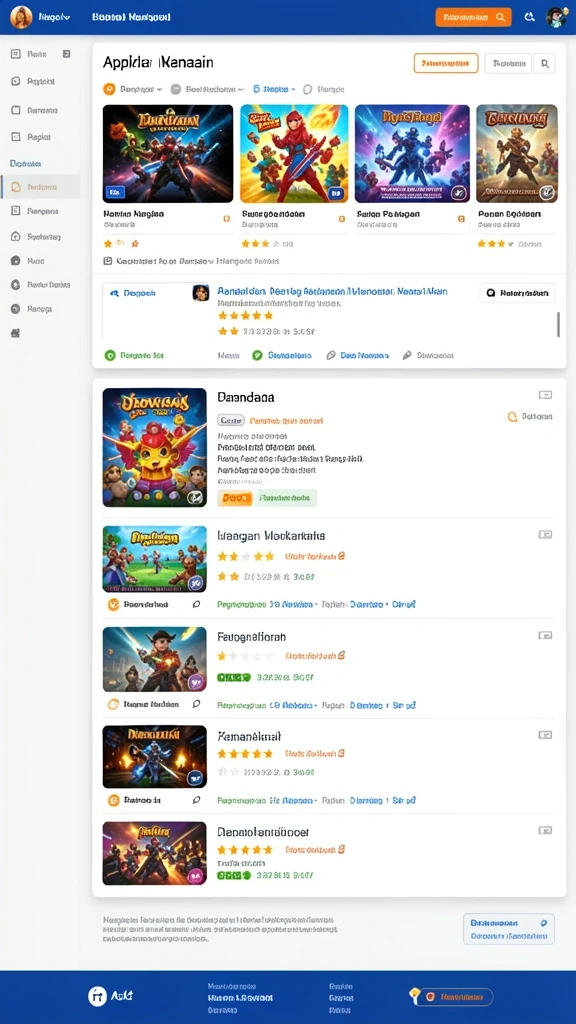Toggle the small checkbox below the first card's star rating

[108, 261]
